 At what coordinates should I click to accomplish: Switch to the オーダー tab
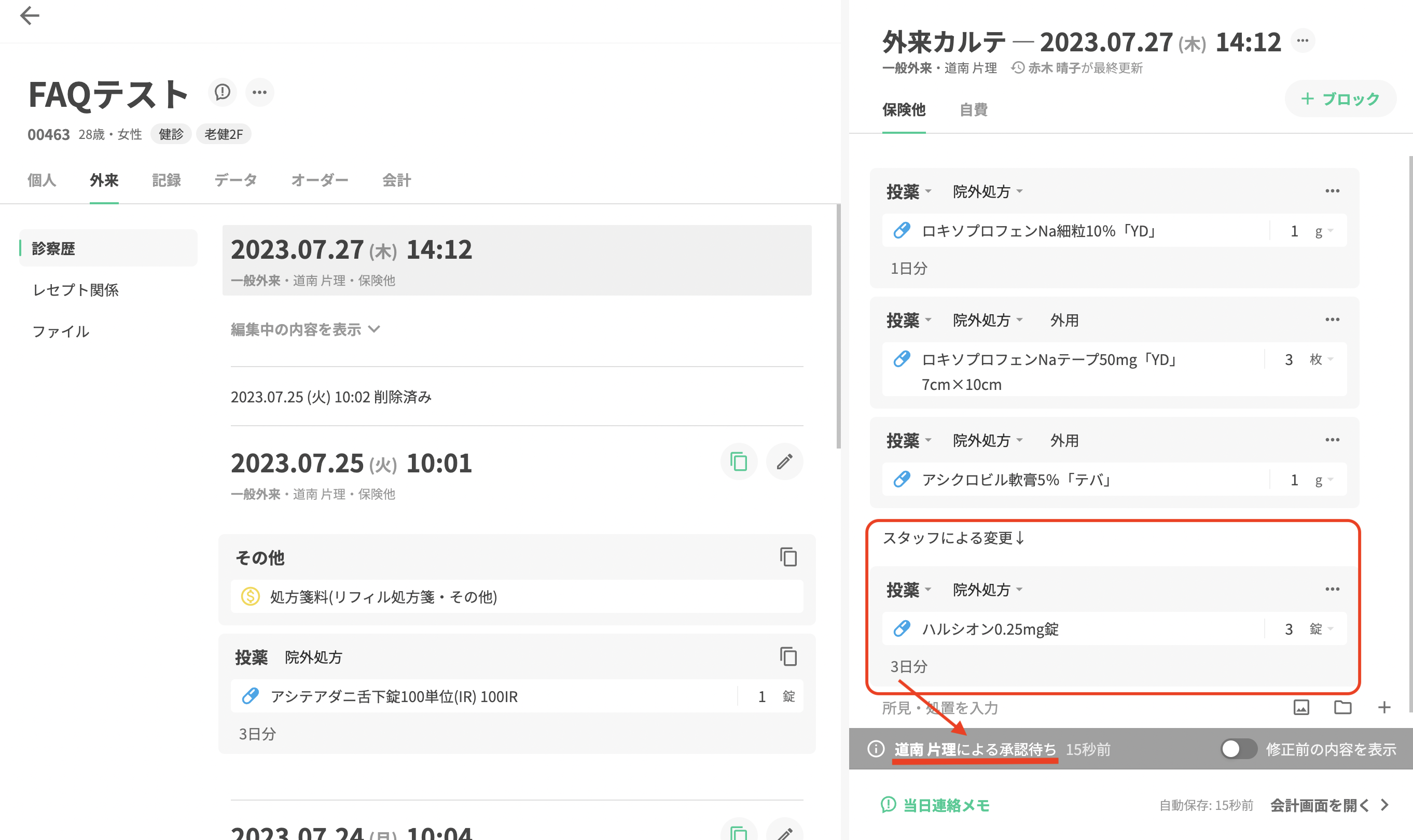pyautogui.click(x=320, y=180)
